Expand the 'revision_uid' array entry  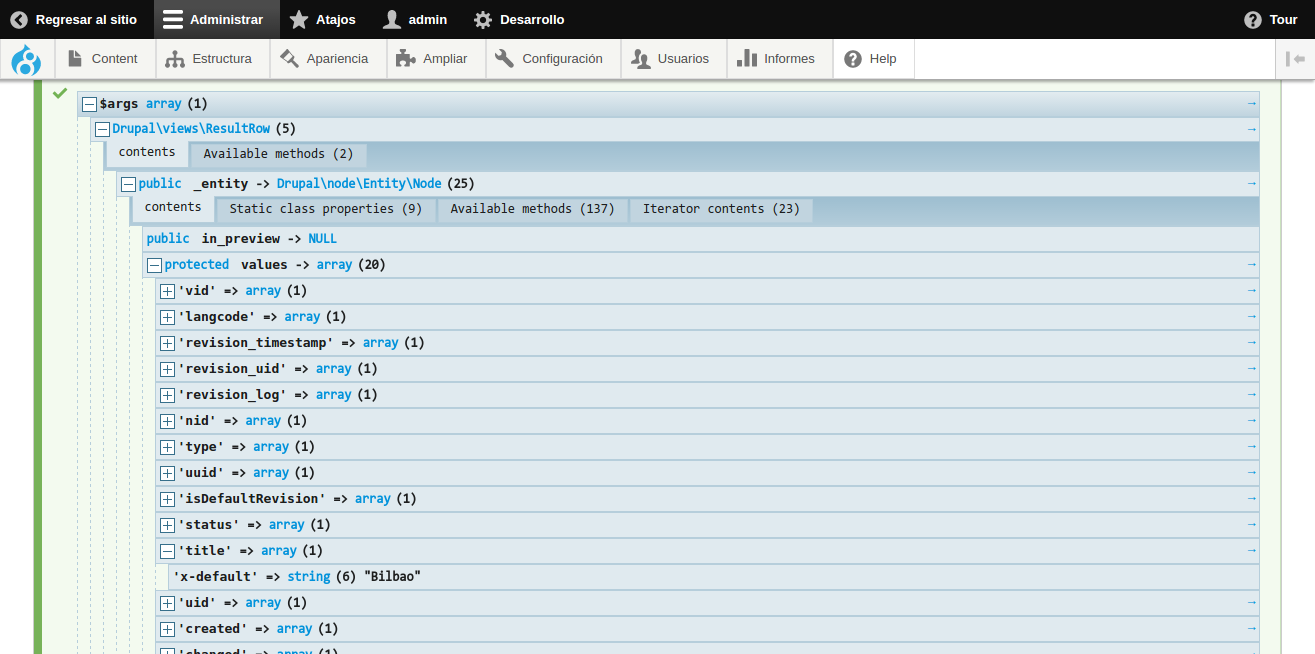167,369
